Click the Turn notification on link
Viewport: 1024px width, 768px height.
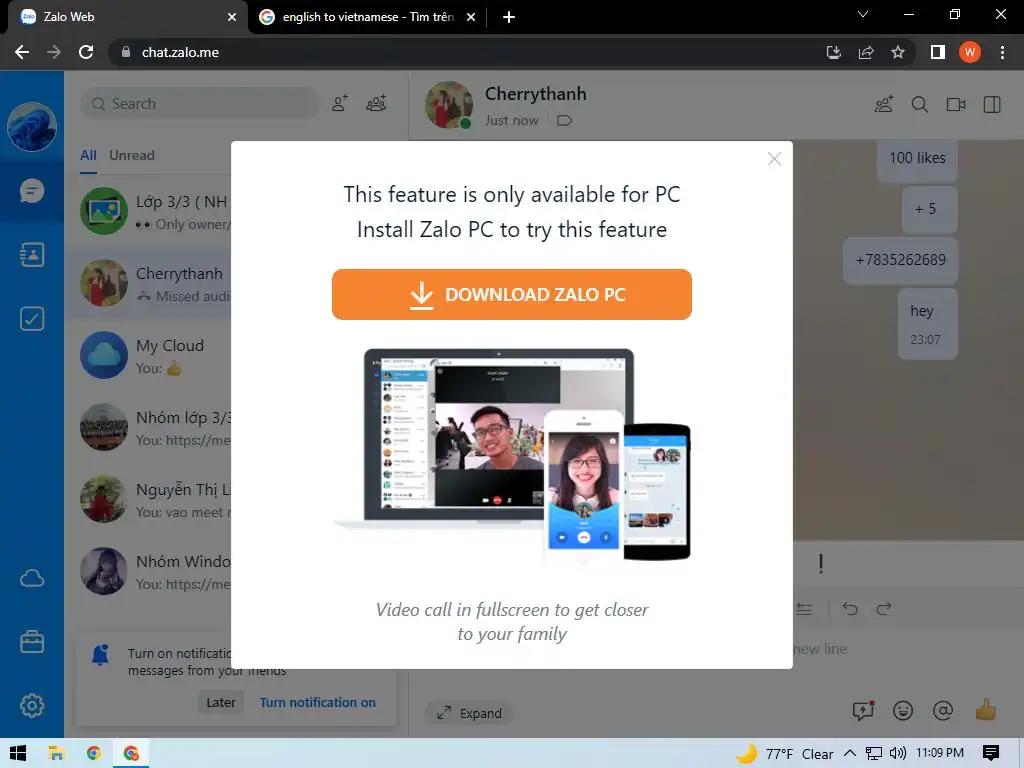[317, 703]
